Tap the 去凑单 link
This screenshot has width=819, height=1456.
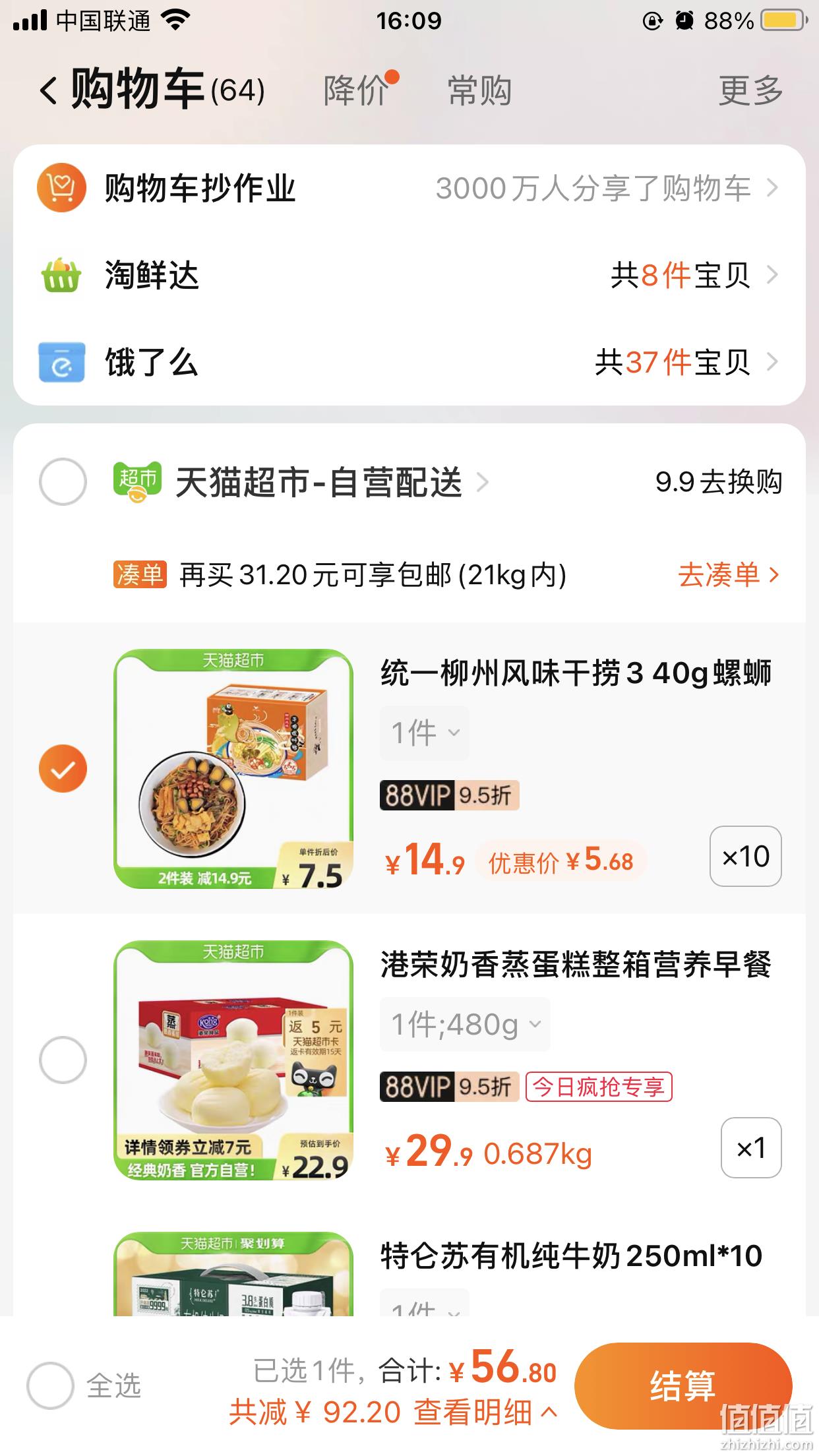point(729,575)
